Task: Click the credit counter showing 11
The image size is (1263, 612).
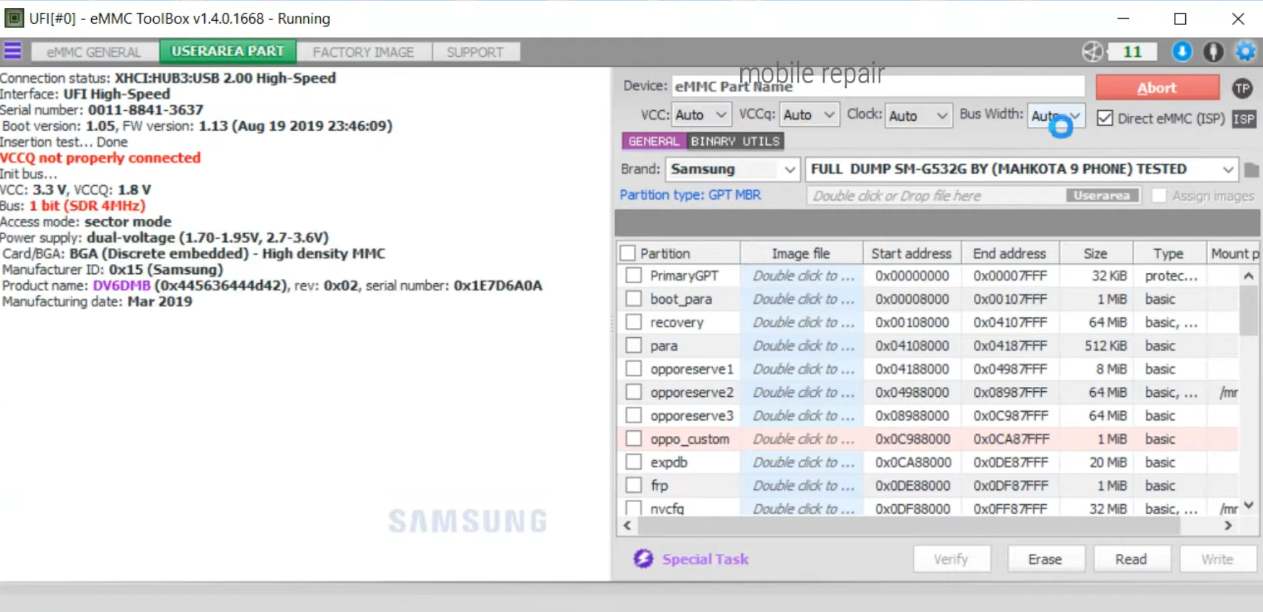Action: [x=1133, y=51]
